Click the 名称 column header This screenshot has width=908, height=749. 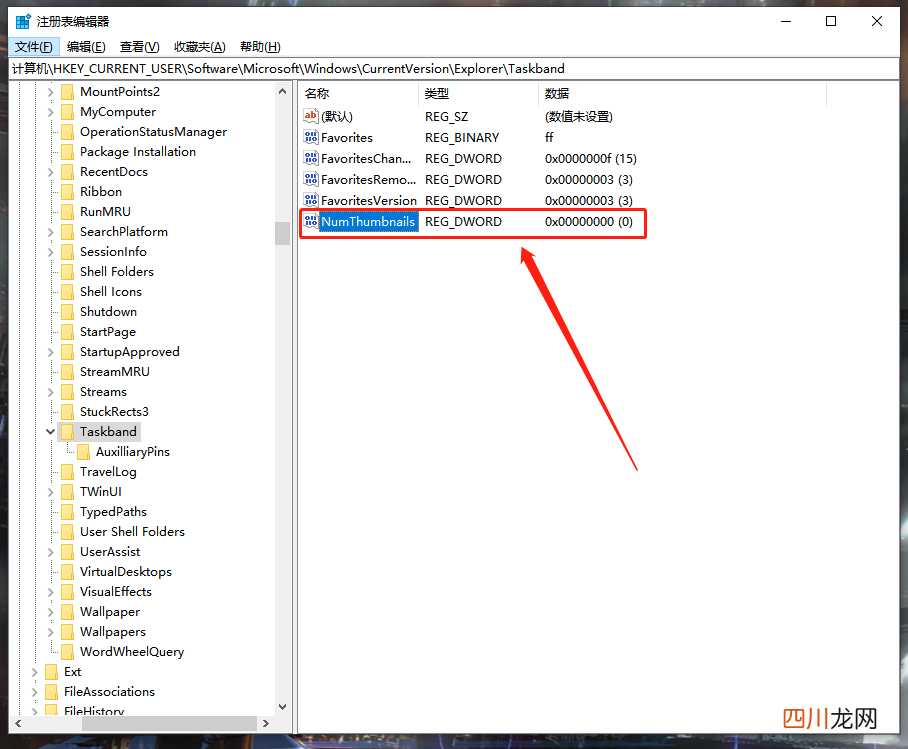coord(359,93)
